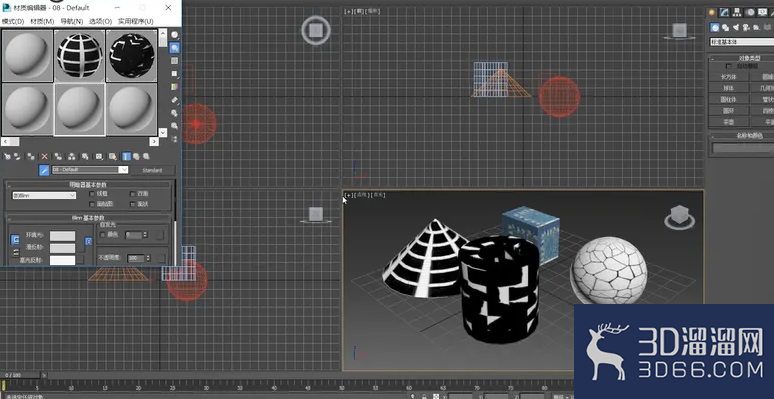Open the 标准基本体 primitives dropdown
774x399 pixels.
tap(742, 42)
